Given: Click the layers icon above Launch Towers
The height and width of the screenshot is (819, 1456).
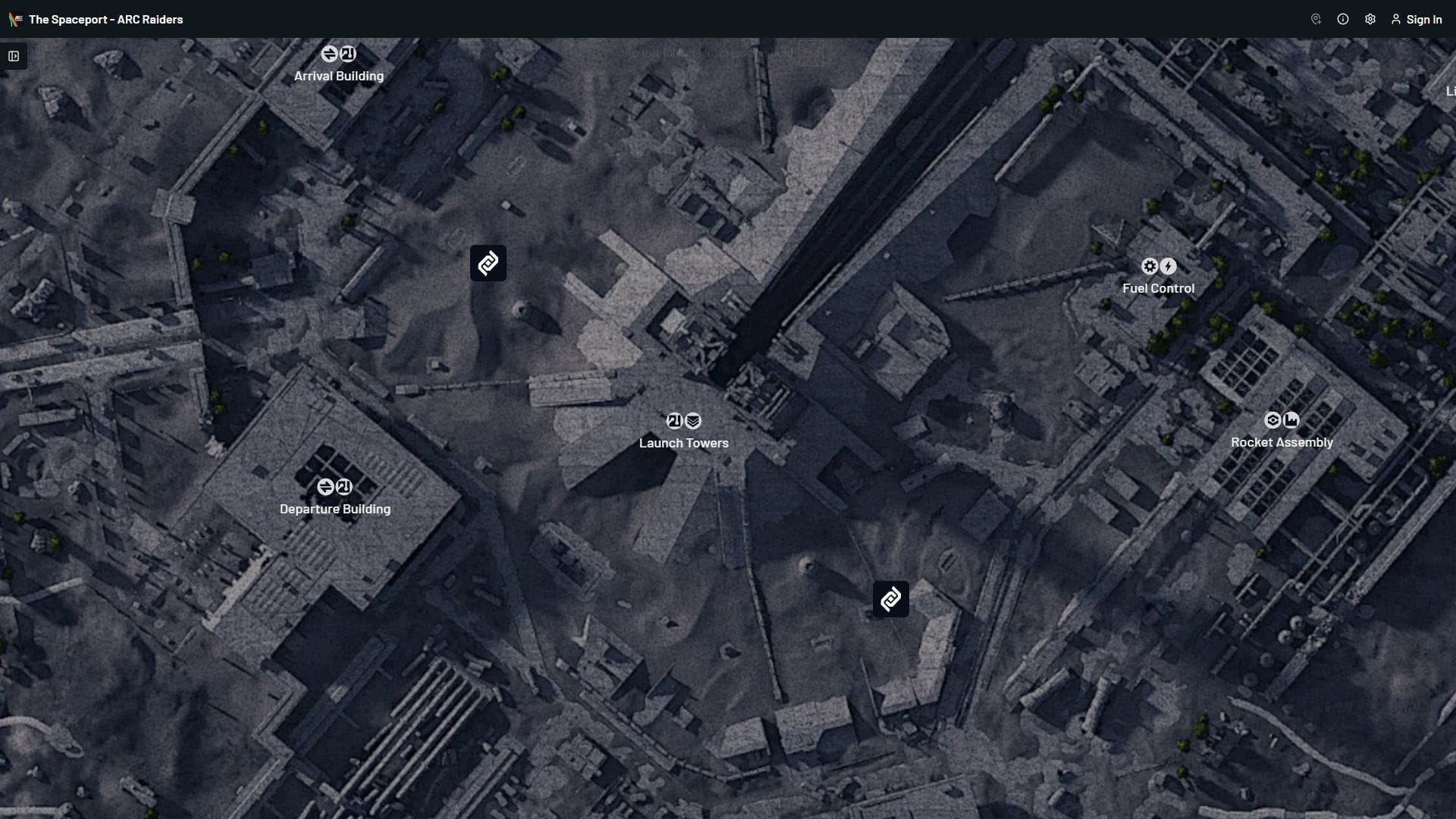Looking at the screenshot, I should point(693,421).
